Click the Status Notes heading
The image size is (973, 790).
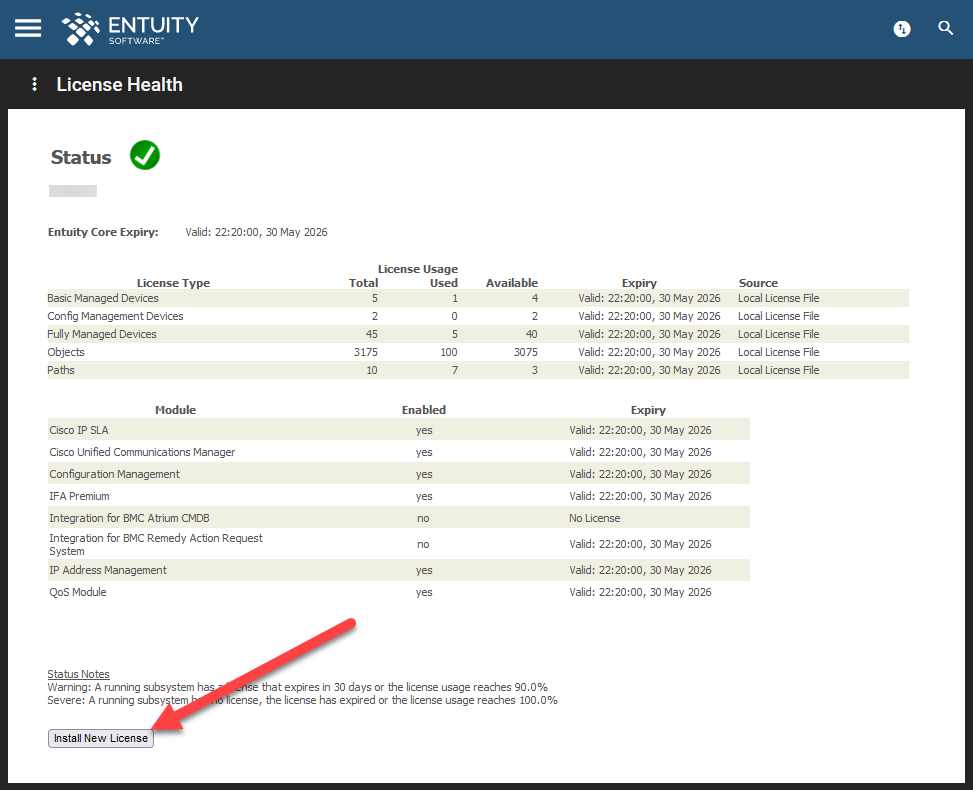[x=78, y=674]
